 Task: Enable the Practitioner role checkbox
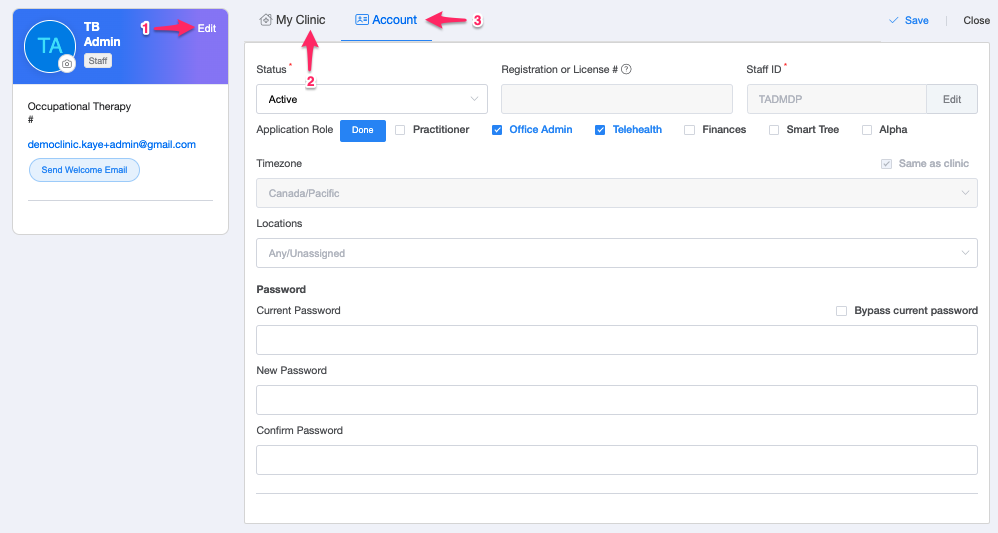pyautogui.click(x=400, y=130)
